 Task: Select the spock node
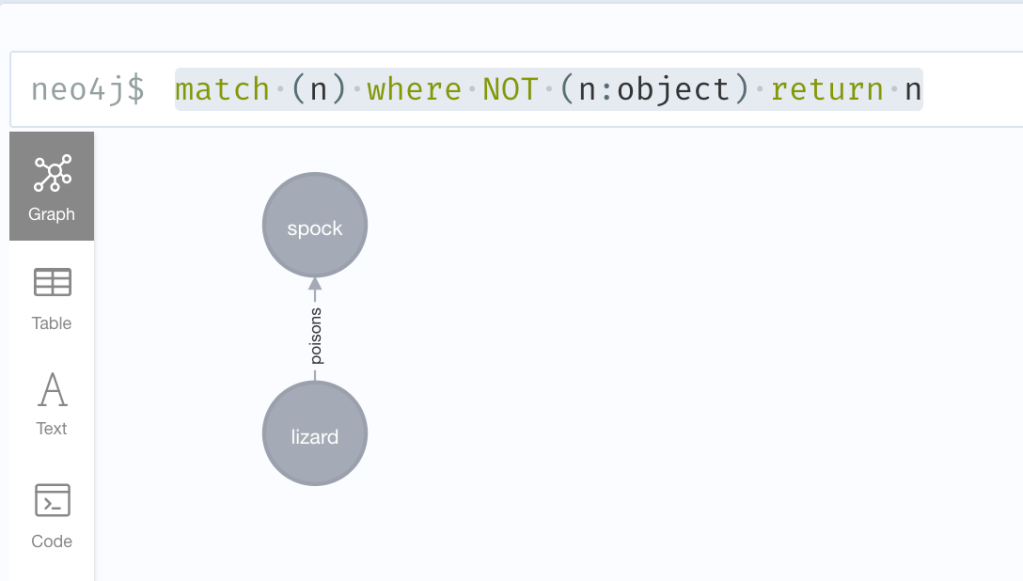pyautogui.click(x=315, y=225)
